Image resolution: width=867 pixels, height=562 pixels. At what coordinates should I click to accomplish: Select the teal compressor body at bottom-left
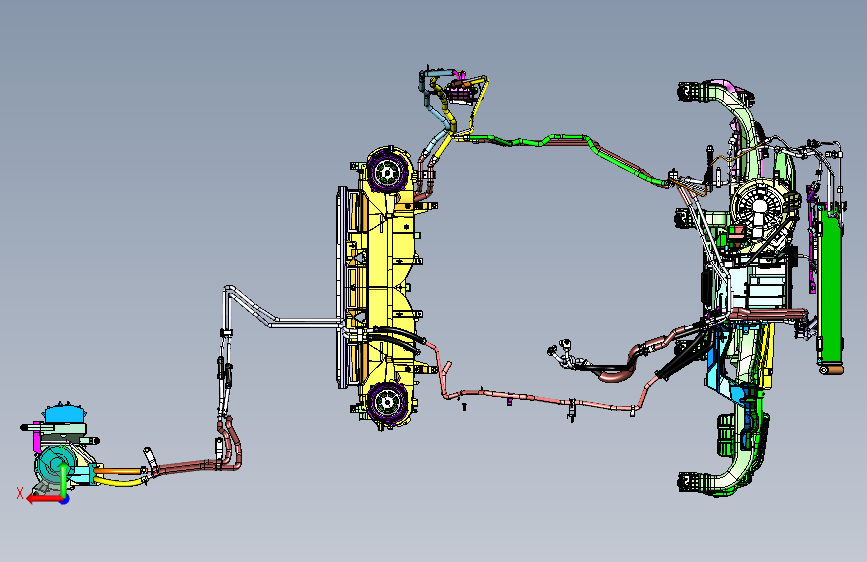[x=55, y=466]
